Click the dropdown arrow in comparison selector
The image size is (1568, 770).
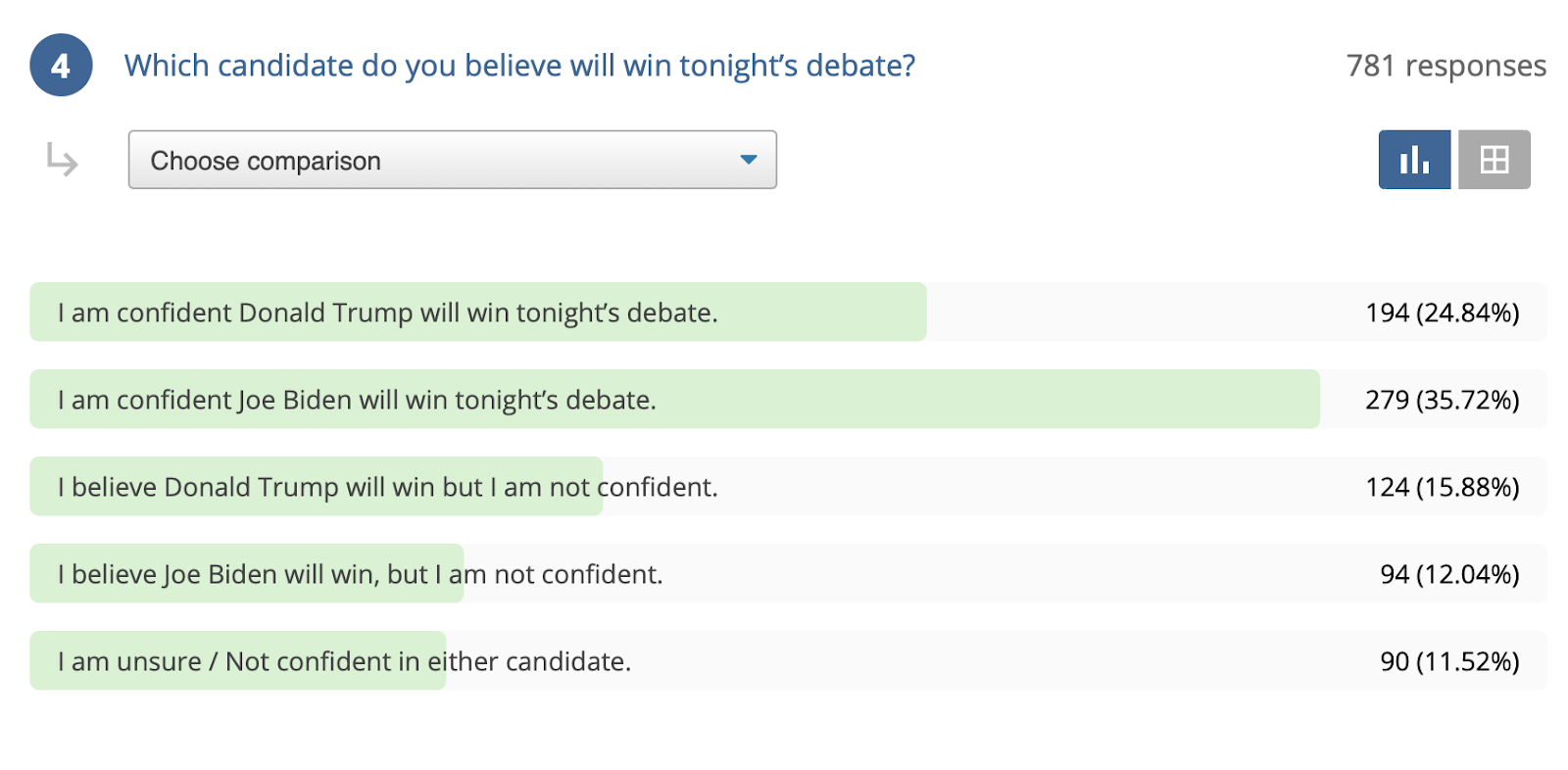tap(749, 160)
